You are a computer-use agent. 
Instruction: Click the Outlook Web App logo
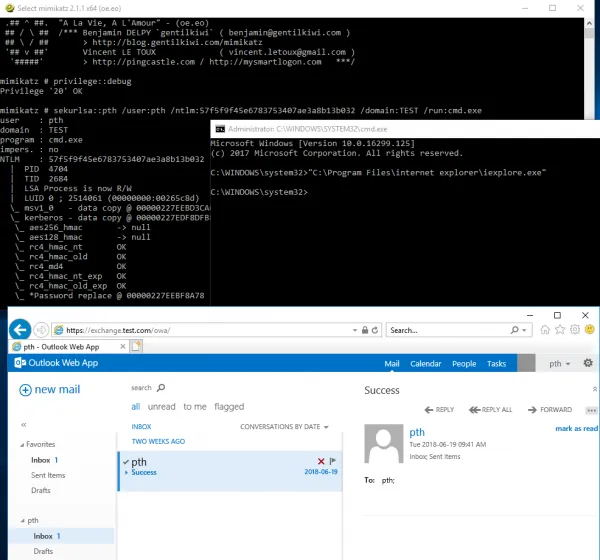(x=56, y=363)
